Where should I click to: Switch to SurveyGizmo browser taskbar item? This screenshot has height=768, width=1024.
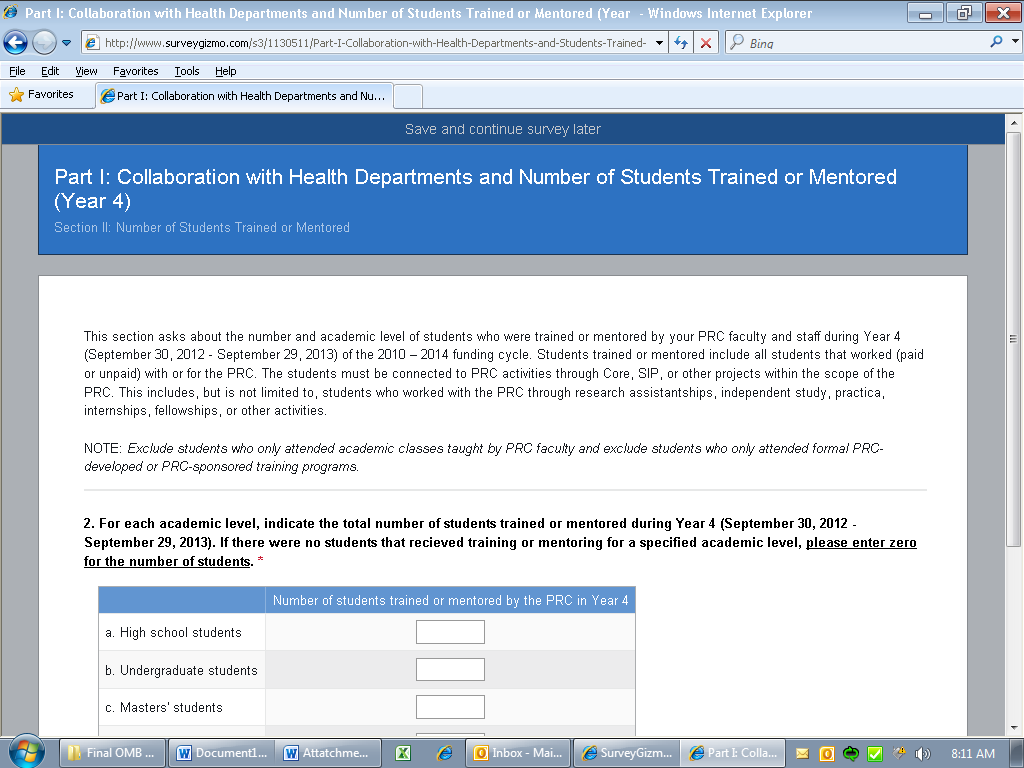[x=627, y=753]
